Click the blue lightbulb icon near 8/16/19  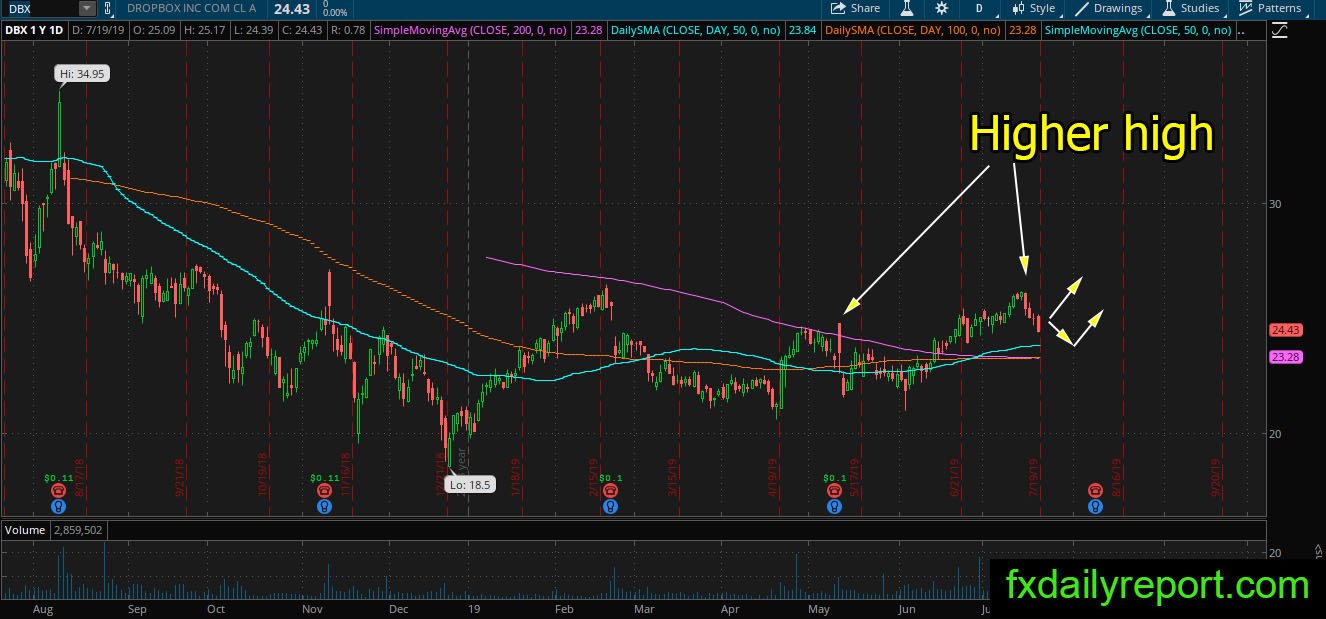pos(1096,507)
